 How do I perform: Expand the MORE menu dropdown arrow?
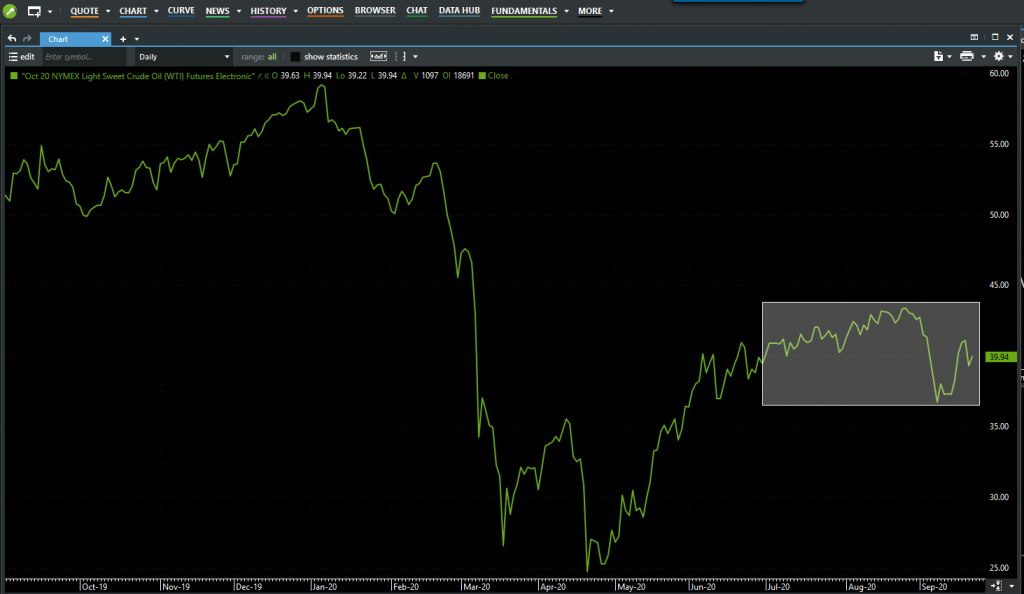611,12
